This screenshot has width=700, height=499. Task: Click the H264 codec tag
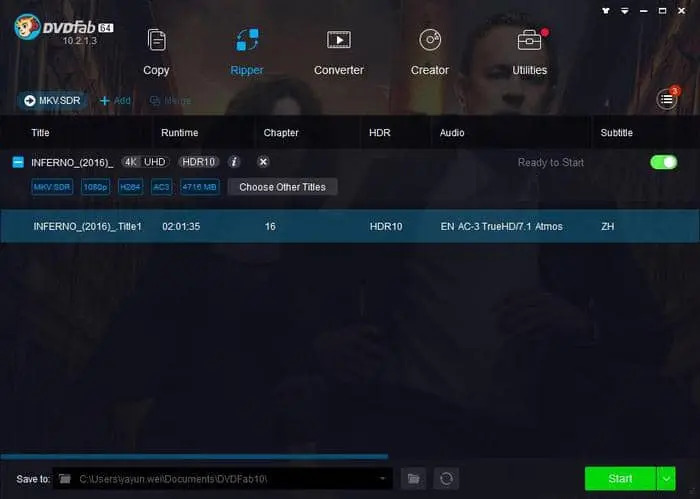click(130, 187)
